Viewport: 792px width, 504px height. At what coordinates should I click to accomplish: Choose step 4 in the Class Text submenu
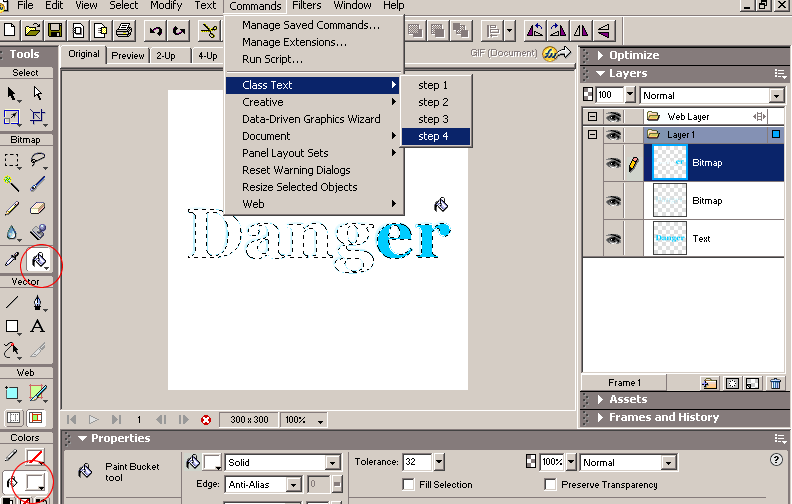436,136
